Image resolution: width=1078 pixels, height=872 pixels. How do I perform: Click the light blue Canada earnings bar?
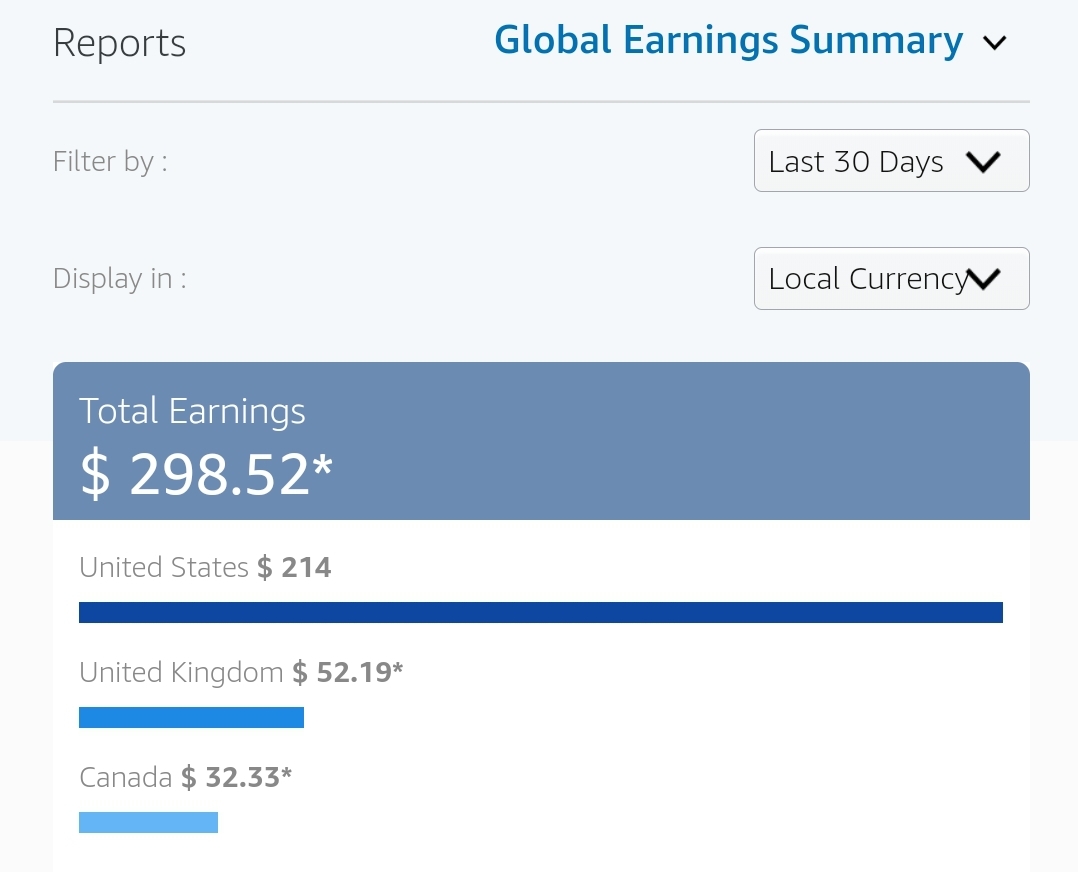(x=148, y=822)
